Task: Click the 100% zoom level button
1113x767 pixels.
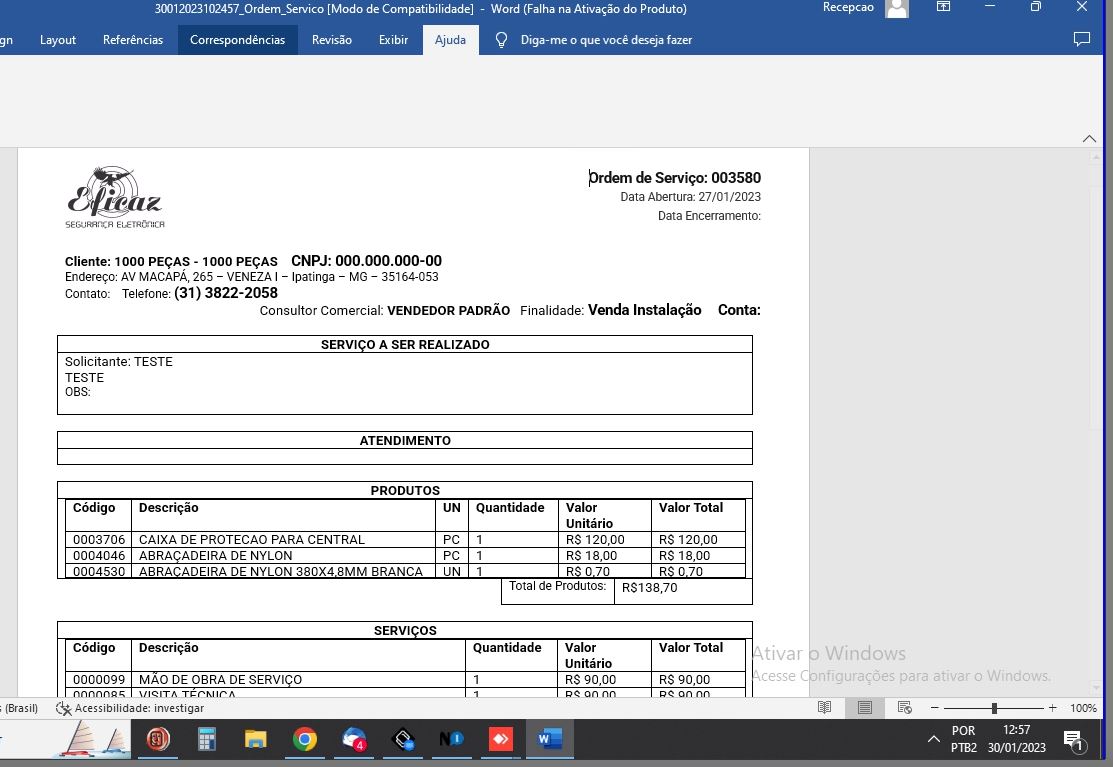Action: point(1083,708)
